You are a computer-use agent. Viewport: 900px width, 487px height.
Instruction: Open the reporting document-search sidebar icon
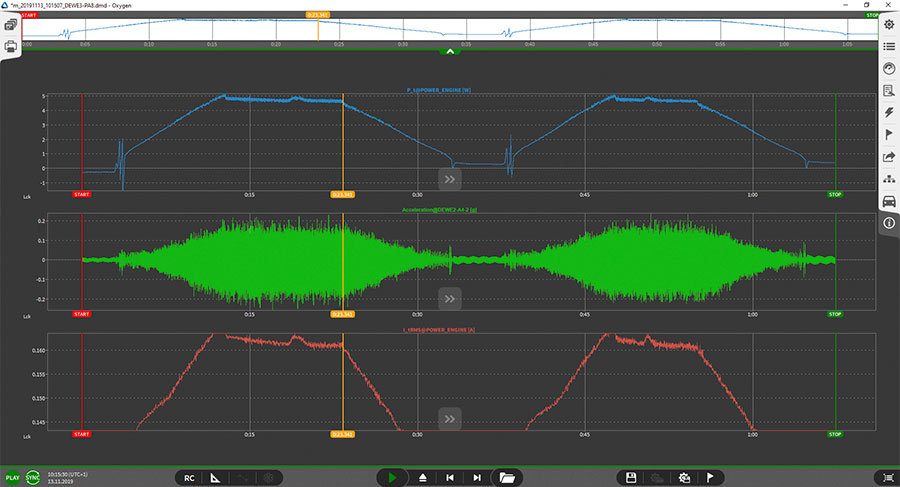(889, 91)
